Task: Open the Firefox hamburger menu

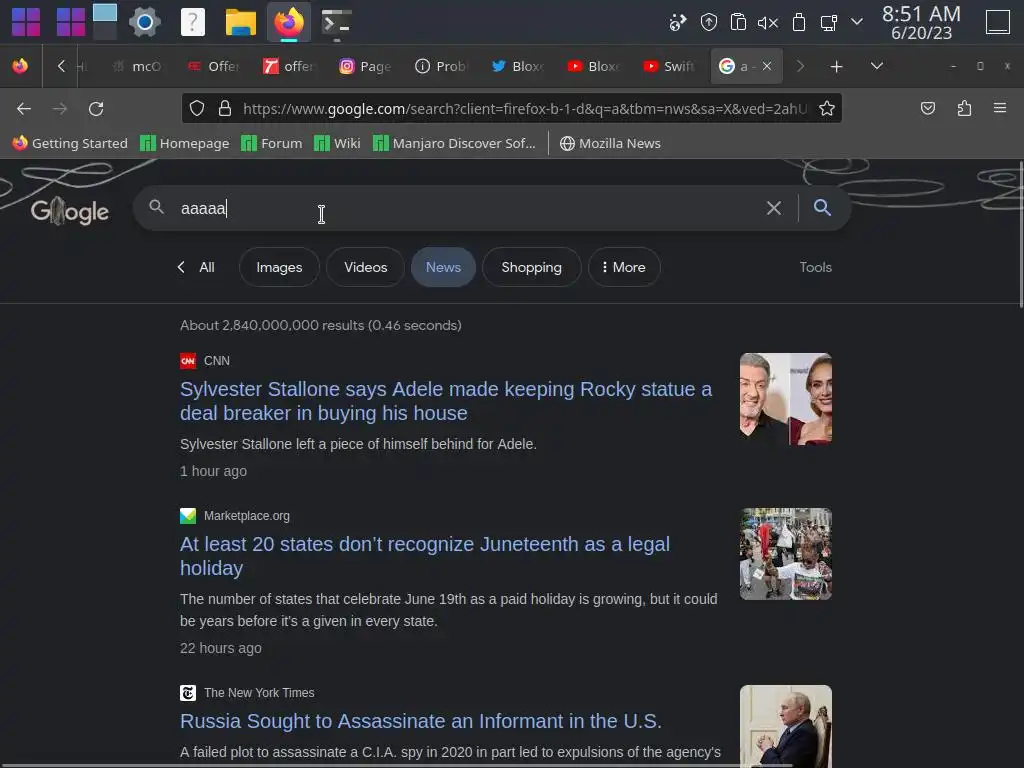Action: click(1000, 108)
